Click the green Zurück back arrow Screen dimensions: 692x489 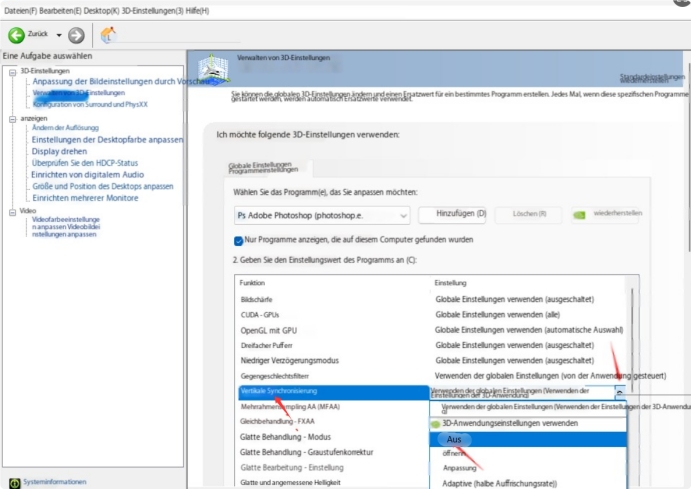click(x=16, y=34)
